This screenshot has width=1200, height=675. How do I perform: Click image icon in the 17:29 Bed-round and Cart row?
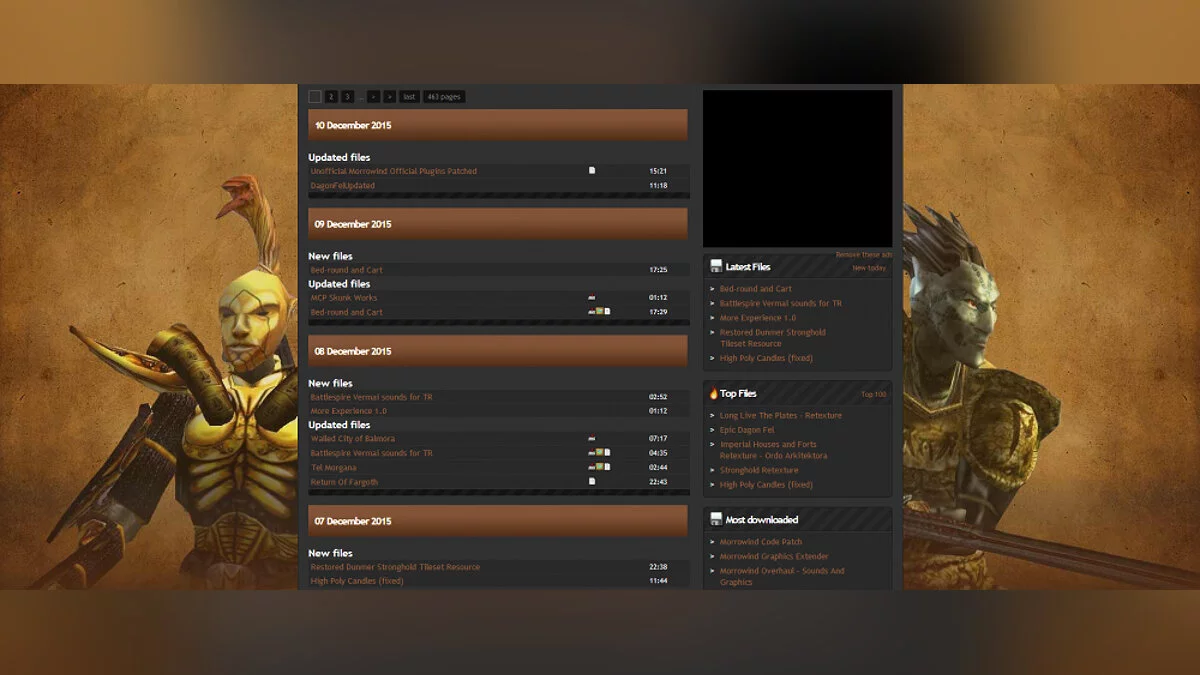click(x=600, y=311)
